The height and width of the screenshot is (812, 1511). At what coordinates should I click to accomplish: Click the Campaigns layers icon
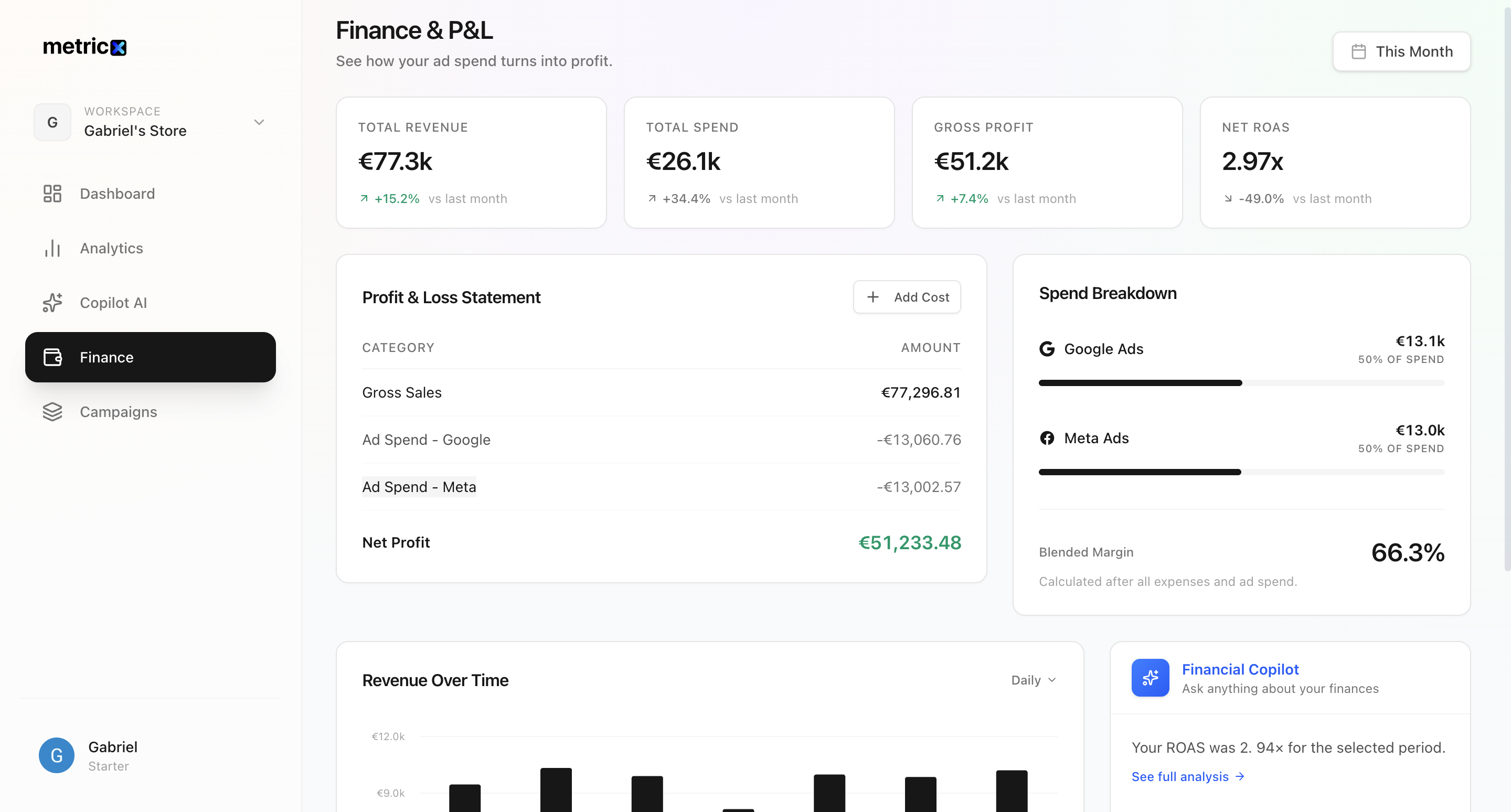pyautogui.click(x=52, y=412)
